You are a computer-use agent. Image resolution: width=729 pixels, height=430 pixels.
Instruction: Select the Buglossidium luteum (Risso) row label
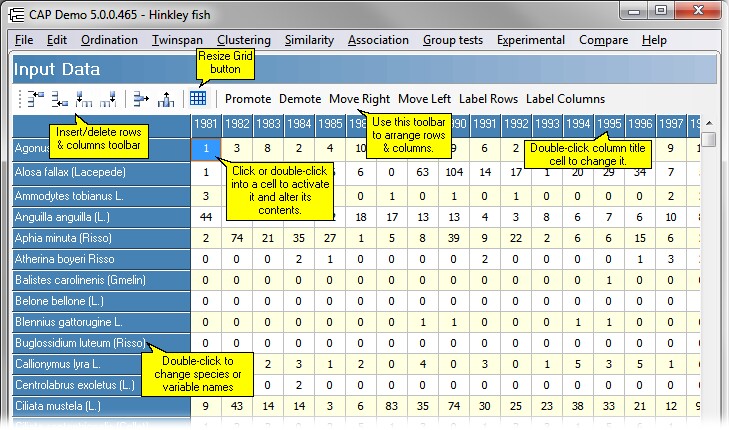pyautogui.click(x=101, y=343)
